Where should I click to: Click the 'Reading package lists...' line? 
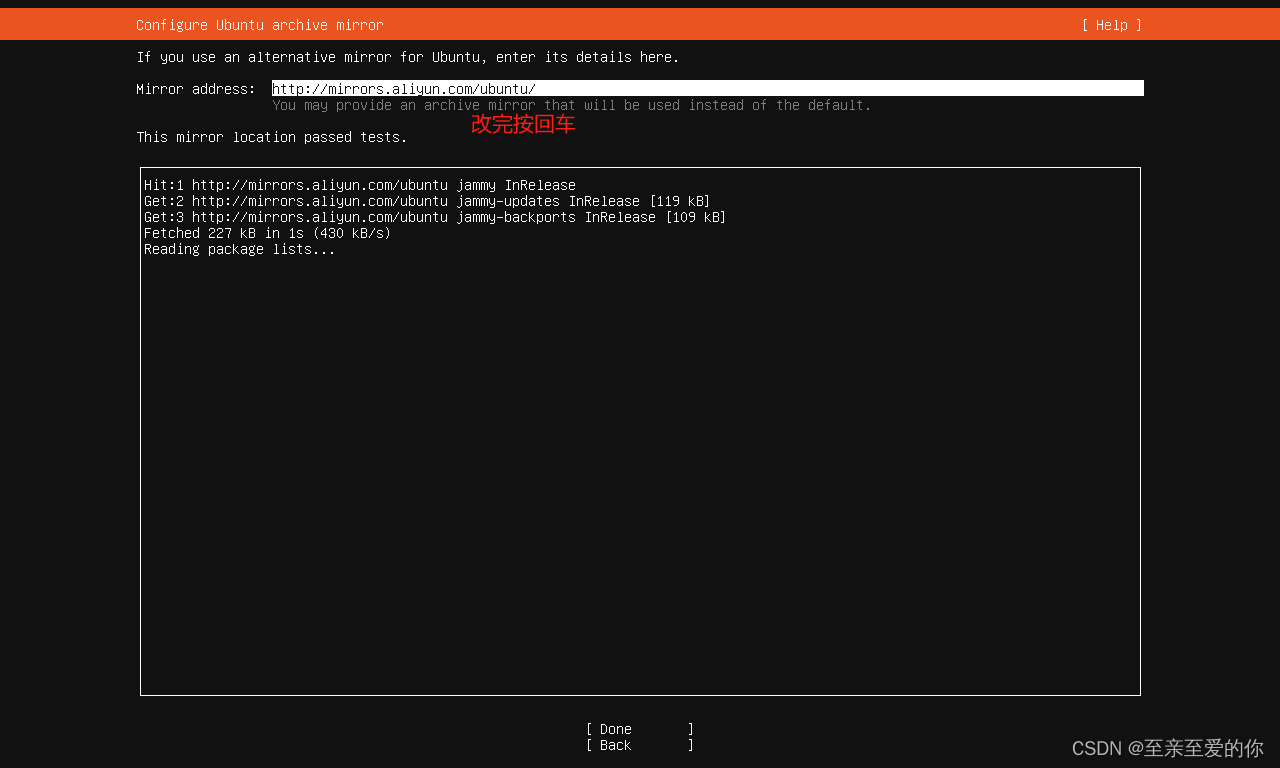240,249
